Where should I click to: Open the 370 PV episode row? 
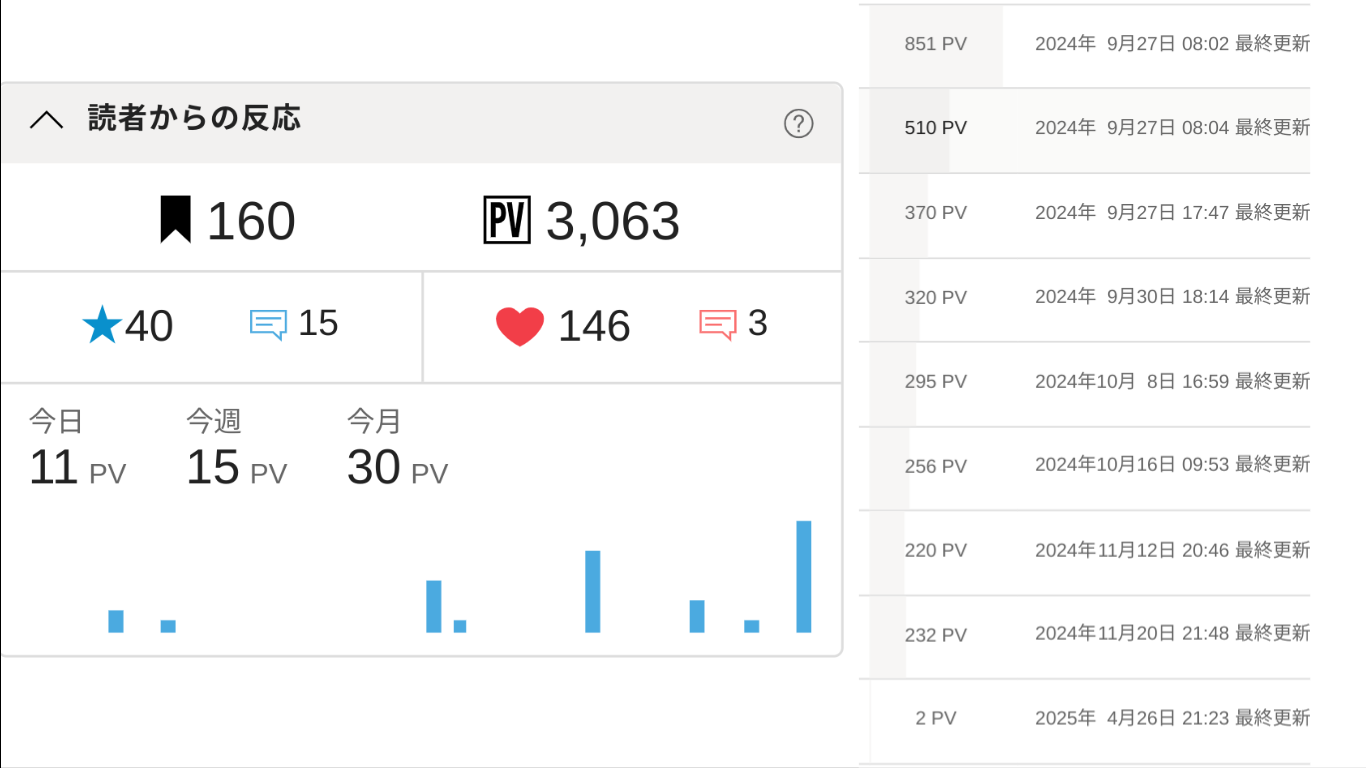(x=1090, y=213)
